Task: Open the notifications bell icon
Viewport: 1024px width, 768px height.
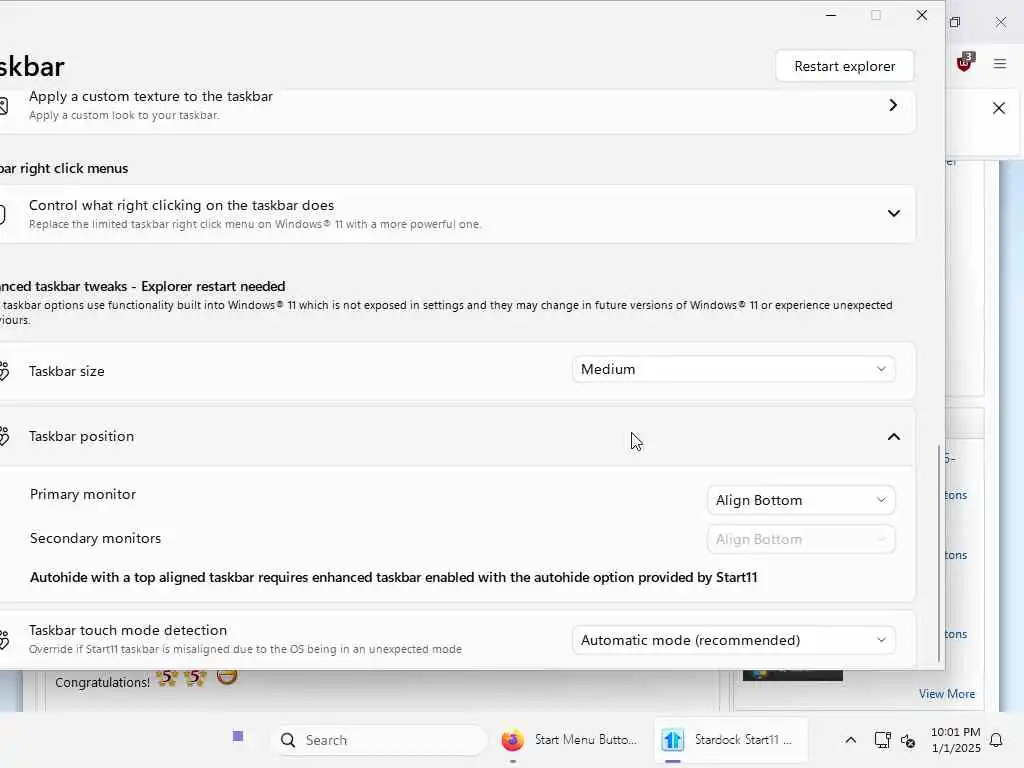Action: click(x=997, y=740)
